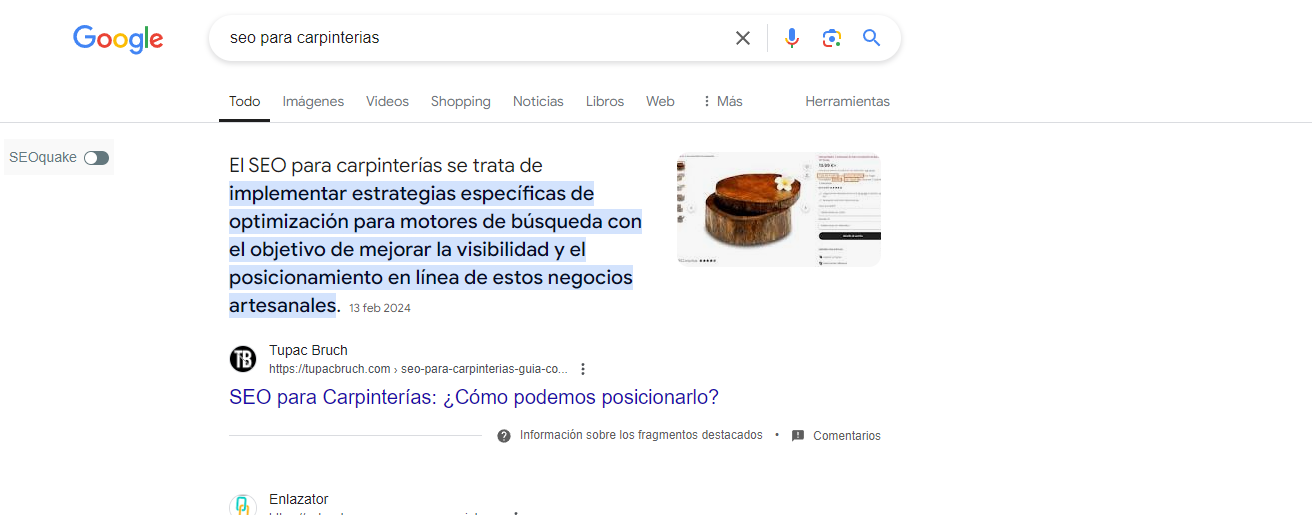Click the featured snippet info question-mark icon
Image resolution: width=1312 pixels, height=515 pixels.
coord(504,436)
